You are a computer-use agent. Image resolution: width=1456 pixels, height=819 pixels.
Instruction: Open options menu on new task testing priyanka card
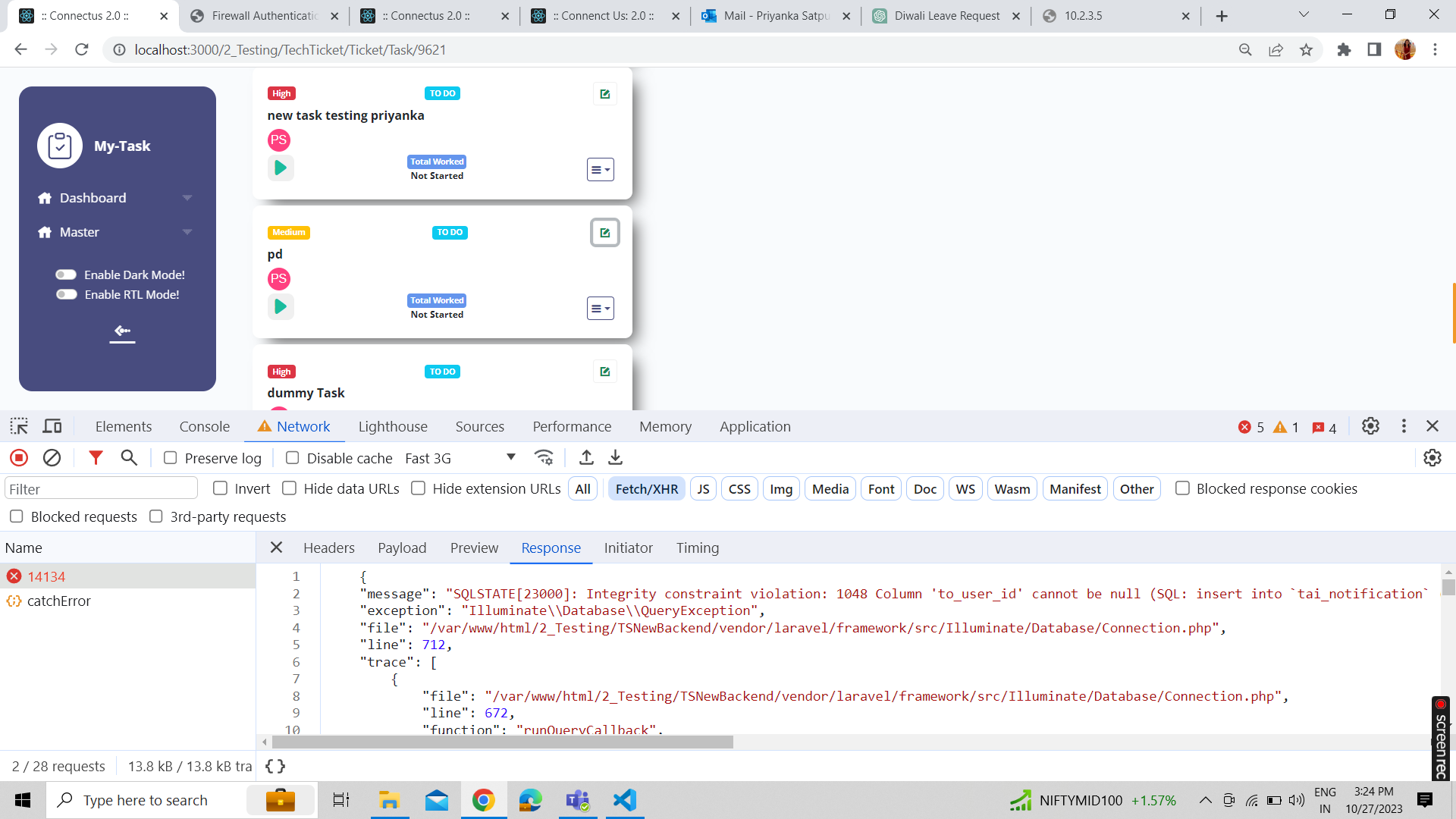click(601, 170)
